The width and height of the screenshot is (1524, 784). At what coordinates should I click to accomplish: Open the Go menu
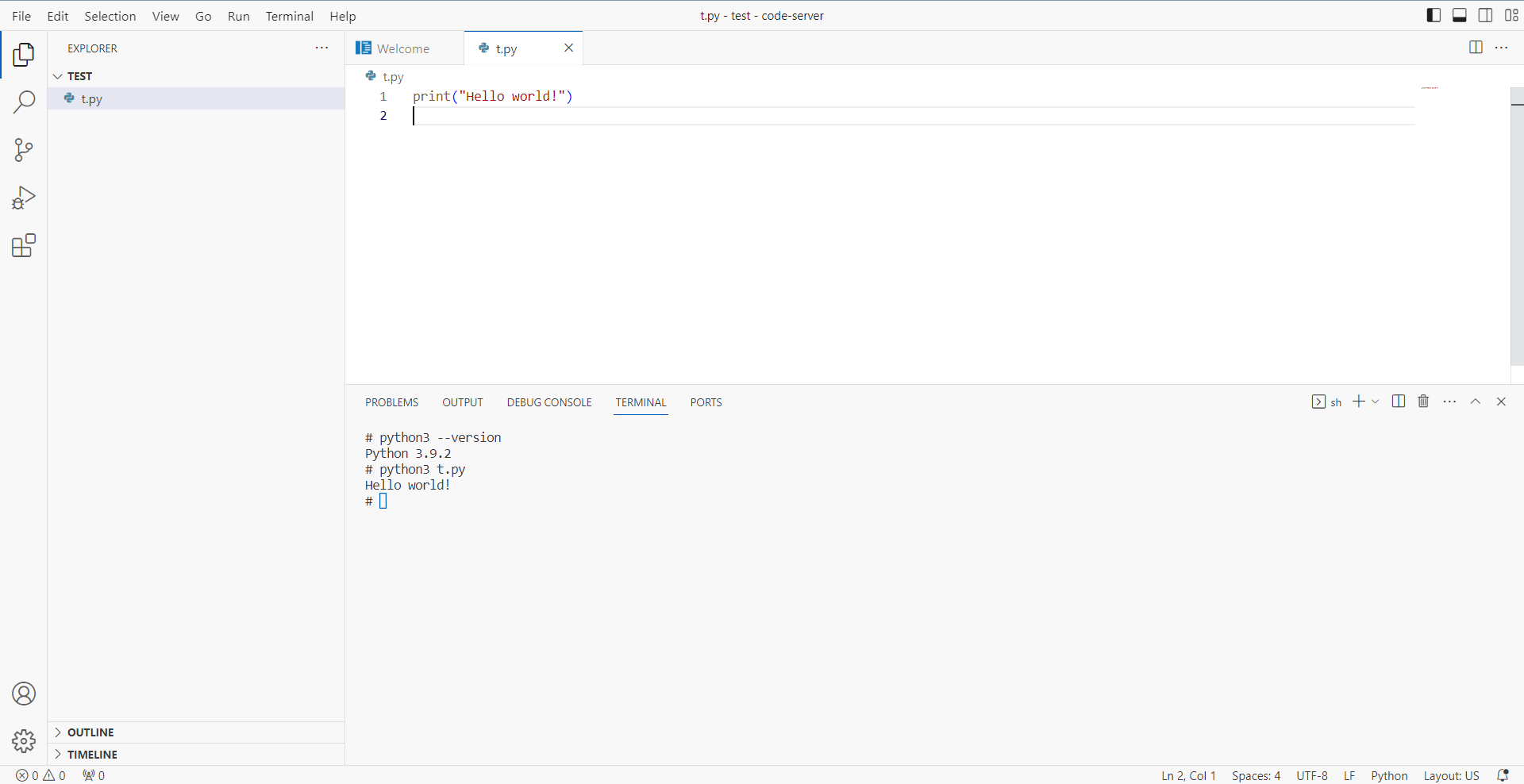coord(203,16)
